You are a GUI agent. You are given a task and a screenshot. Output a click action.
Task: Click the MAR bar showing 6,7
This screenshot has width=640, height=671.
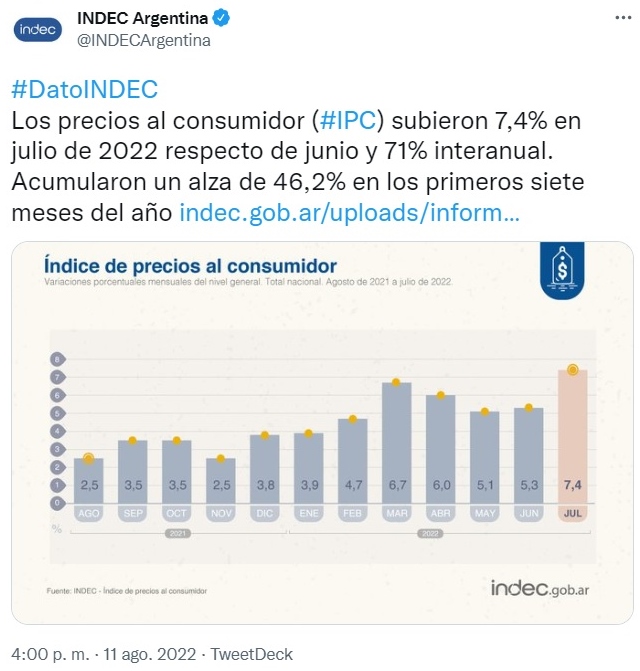coord(397,443)
